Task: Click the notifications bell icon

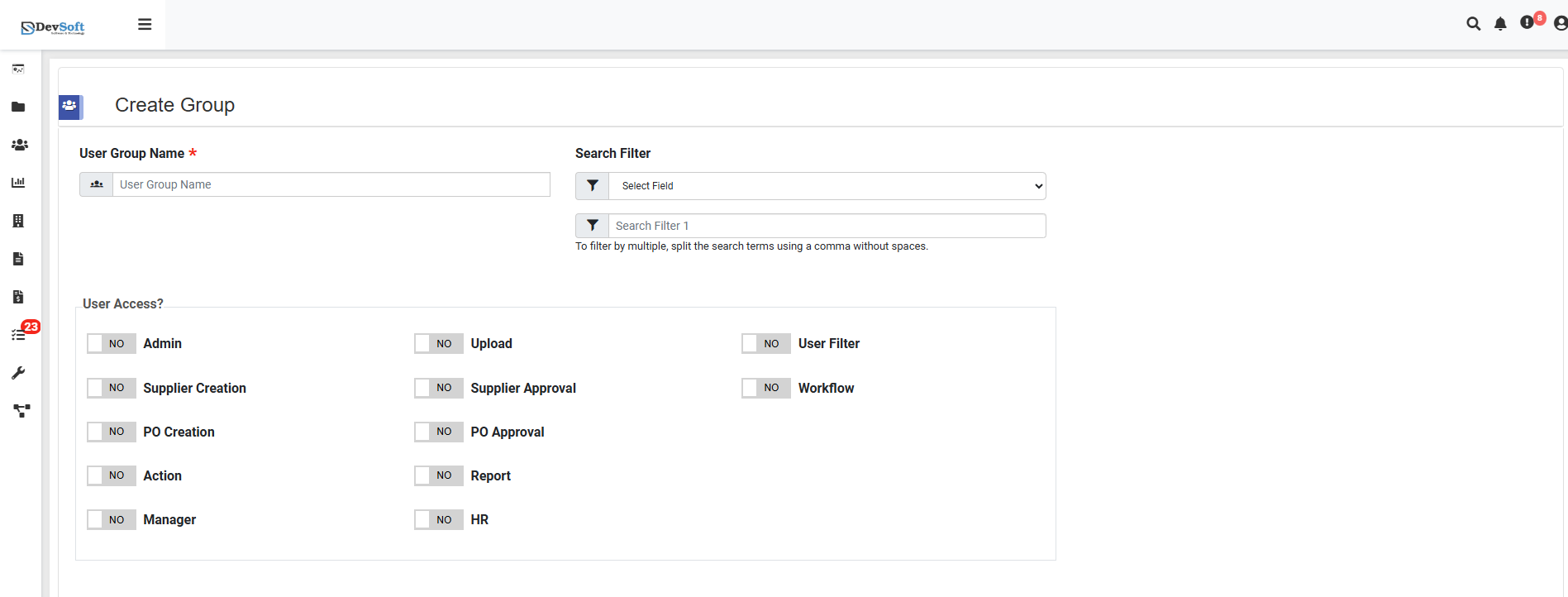Action: (1500, 24)
